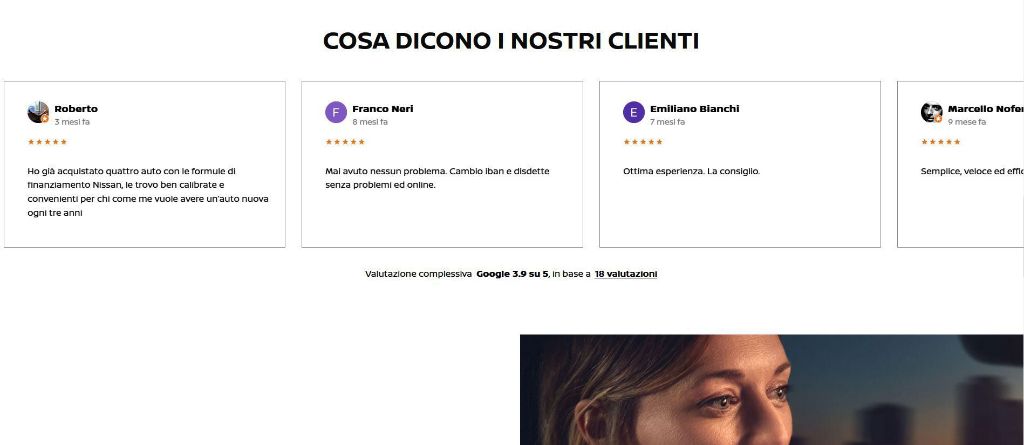The width and height of the screenshot is (1024, 445).
Task: Click the 'COSA DICONO I NOSTRI CLIENTI' heading
Action: (511, 41)
